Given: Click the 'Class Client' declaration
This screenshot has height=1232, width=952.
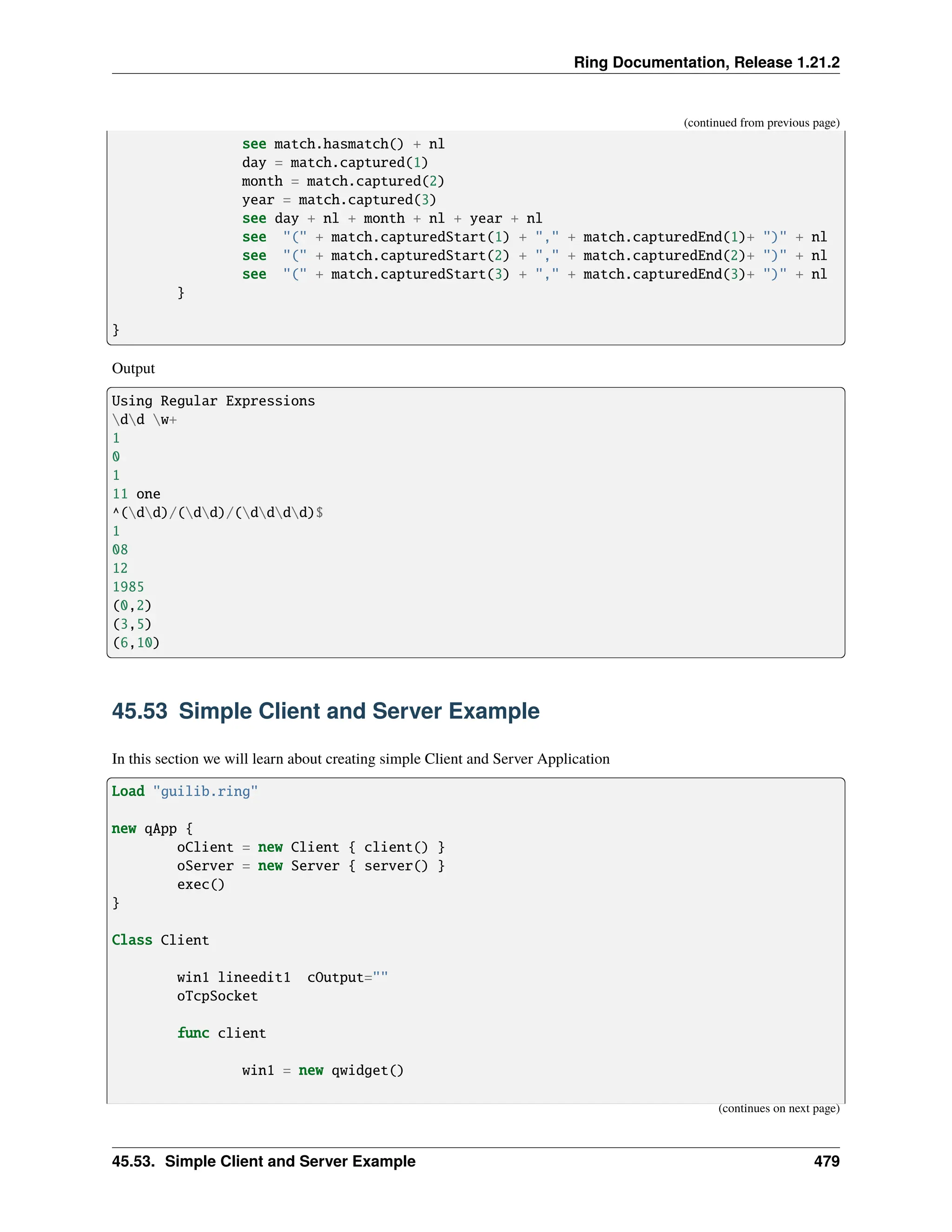Looking at the screenshot, I should point(160,940).
